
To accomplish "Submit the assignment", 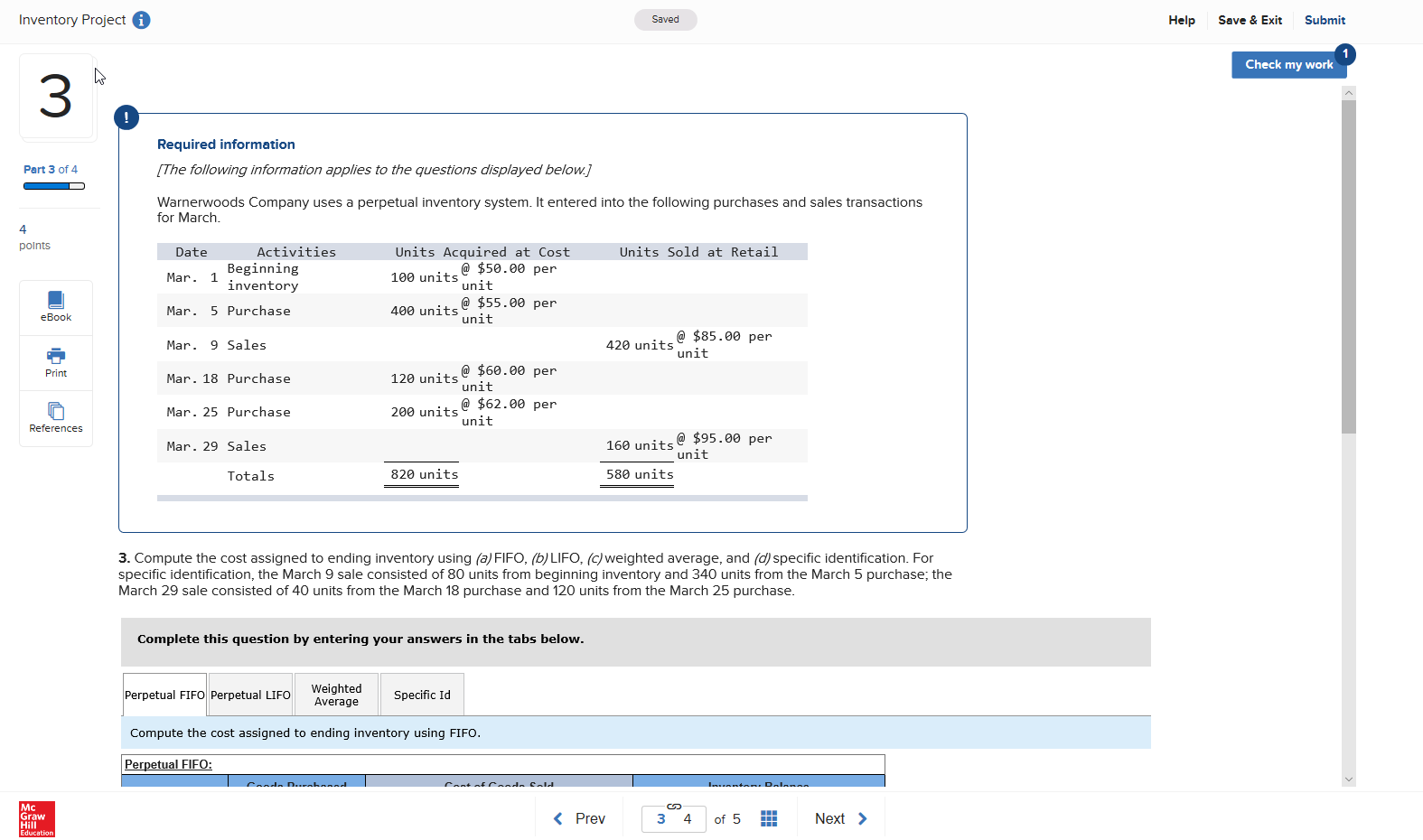I will [1325, 20].
